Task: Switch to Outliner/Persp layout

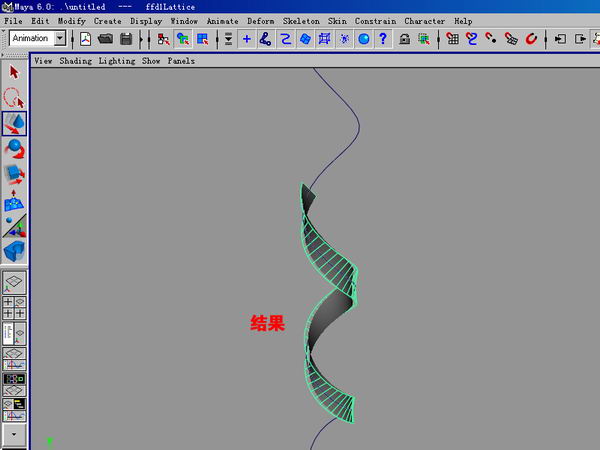Action: (14, 334)
